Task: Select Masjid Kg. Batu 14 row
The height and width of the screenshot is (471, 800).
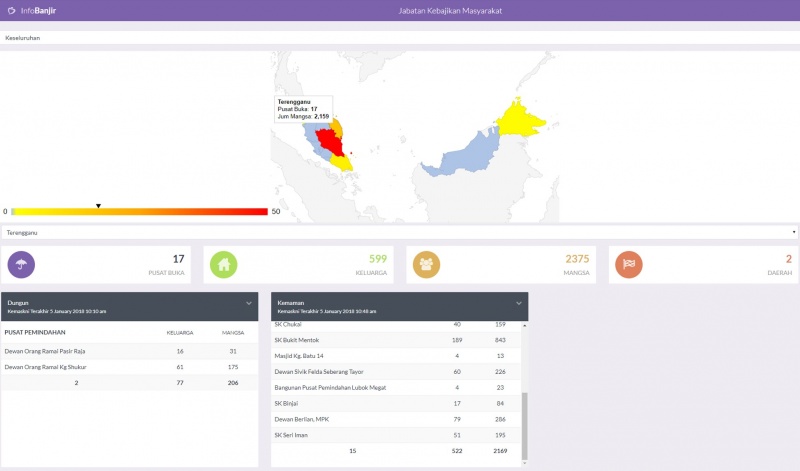Action: (x=396, y=356)
